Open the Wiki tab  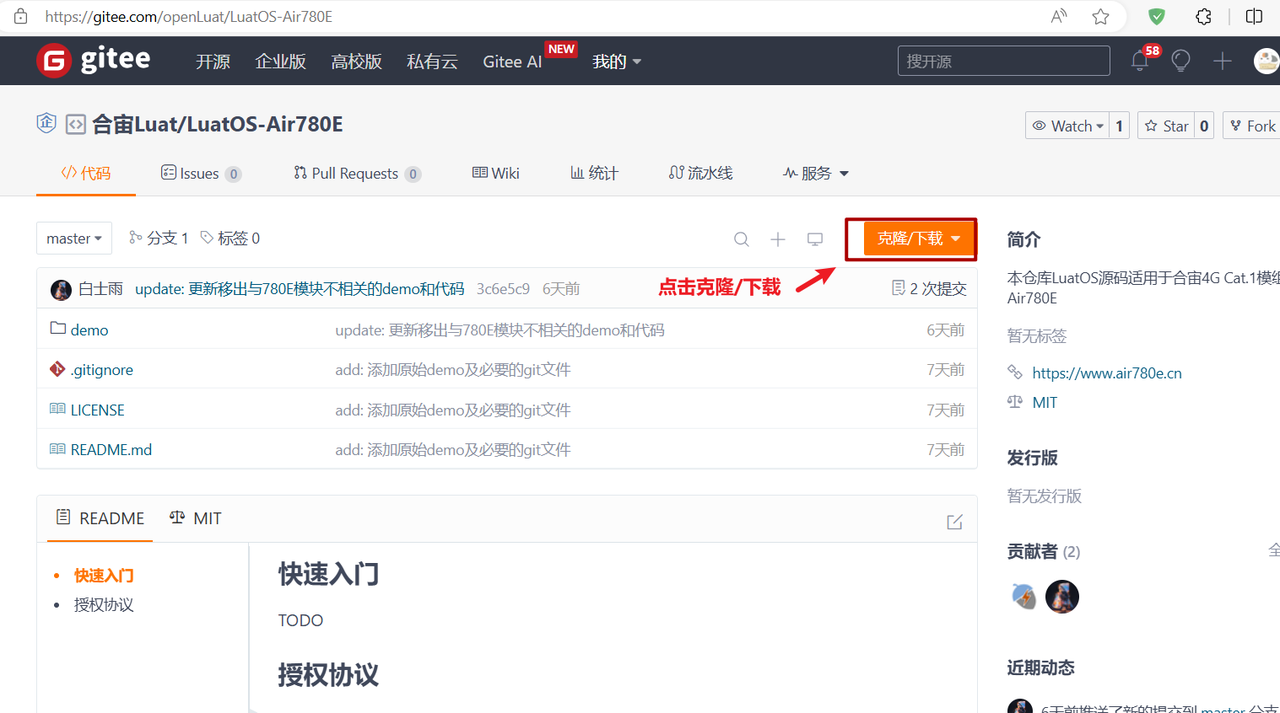pos(496,173)
